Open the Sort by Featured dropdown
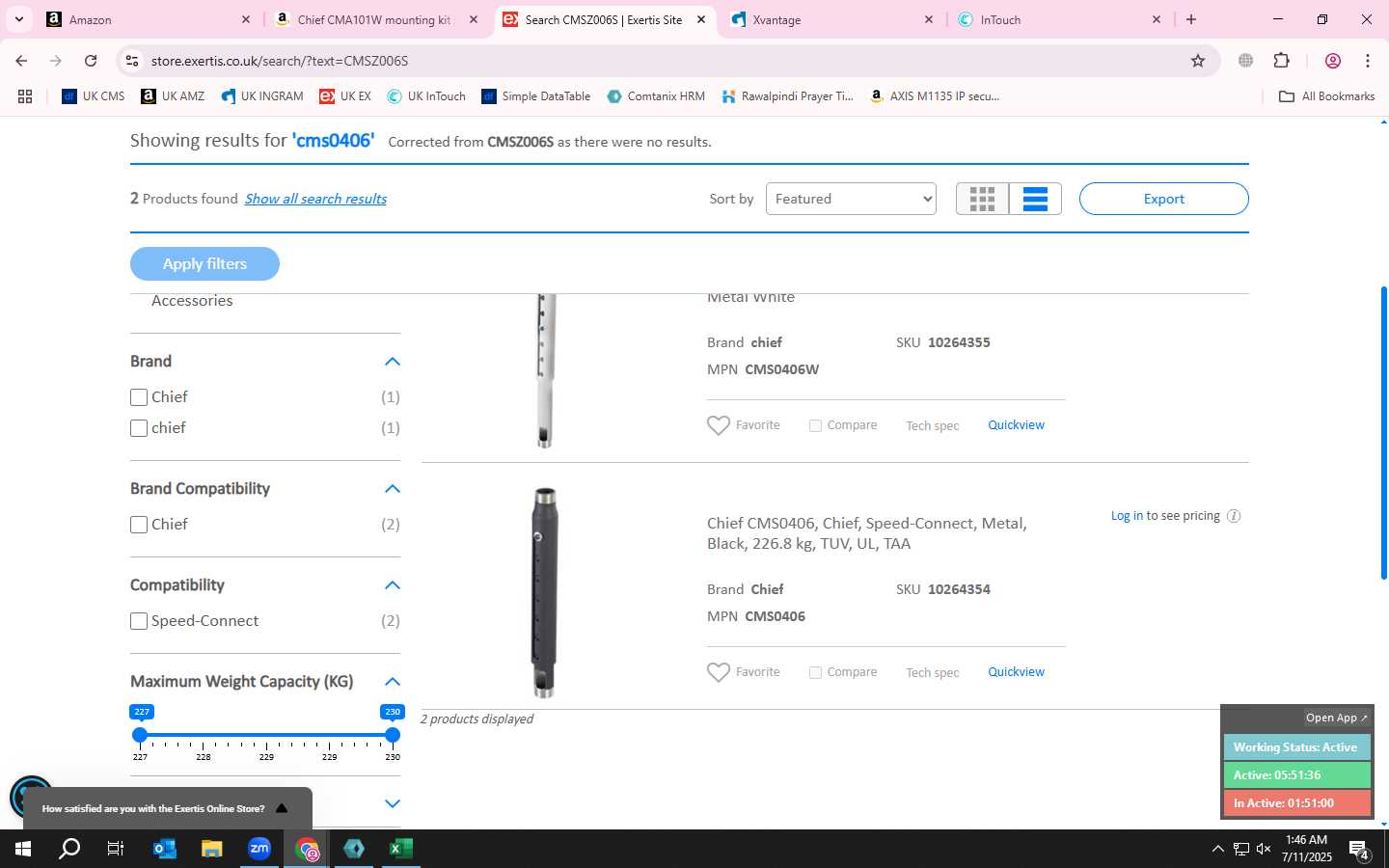The width and height of the screenshot is (1389, 868). coord(851,199)
